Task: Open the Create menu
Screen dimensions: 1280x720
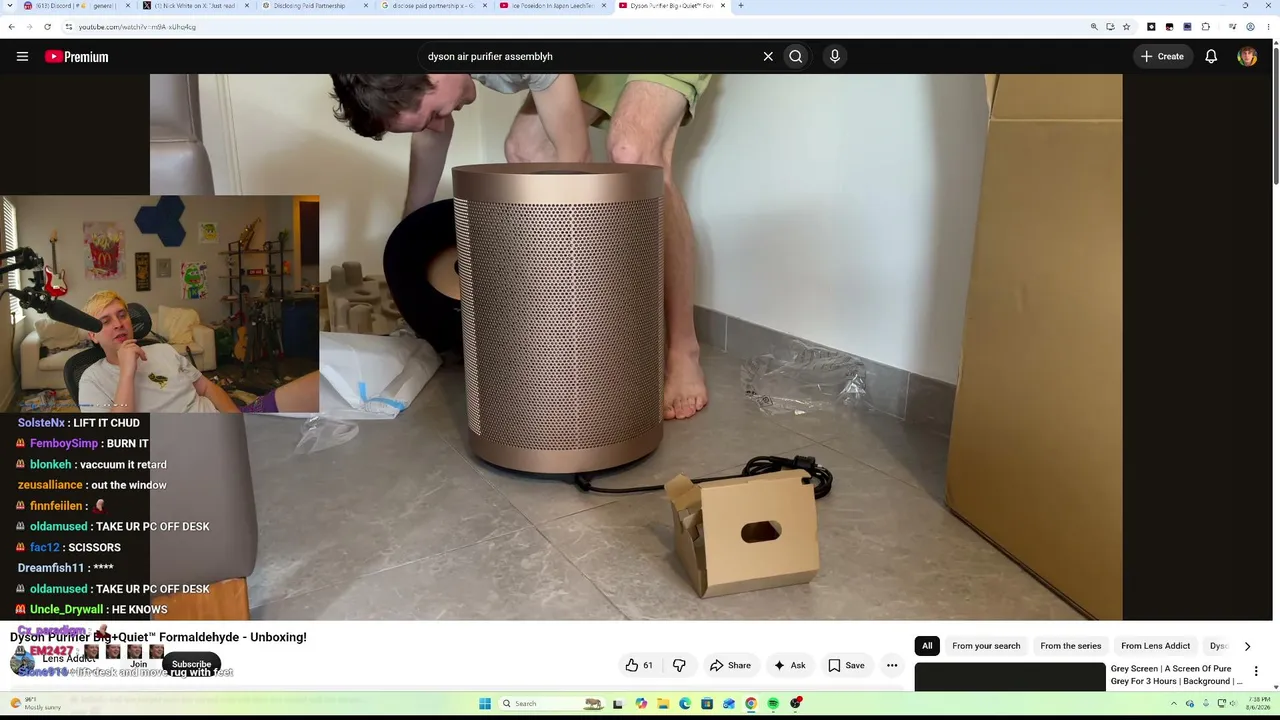Action: pos(1162,57)
